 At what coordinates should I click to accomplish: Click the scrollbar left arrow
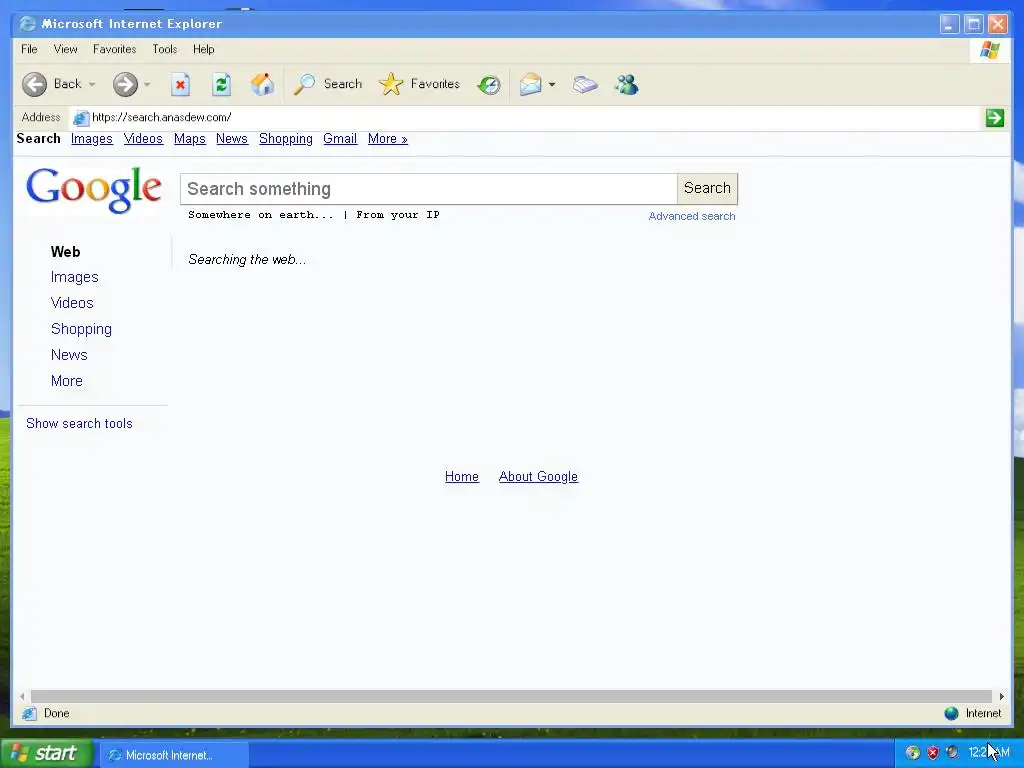22,697
